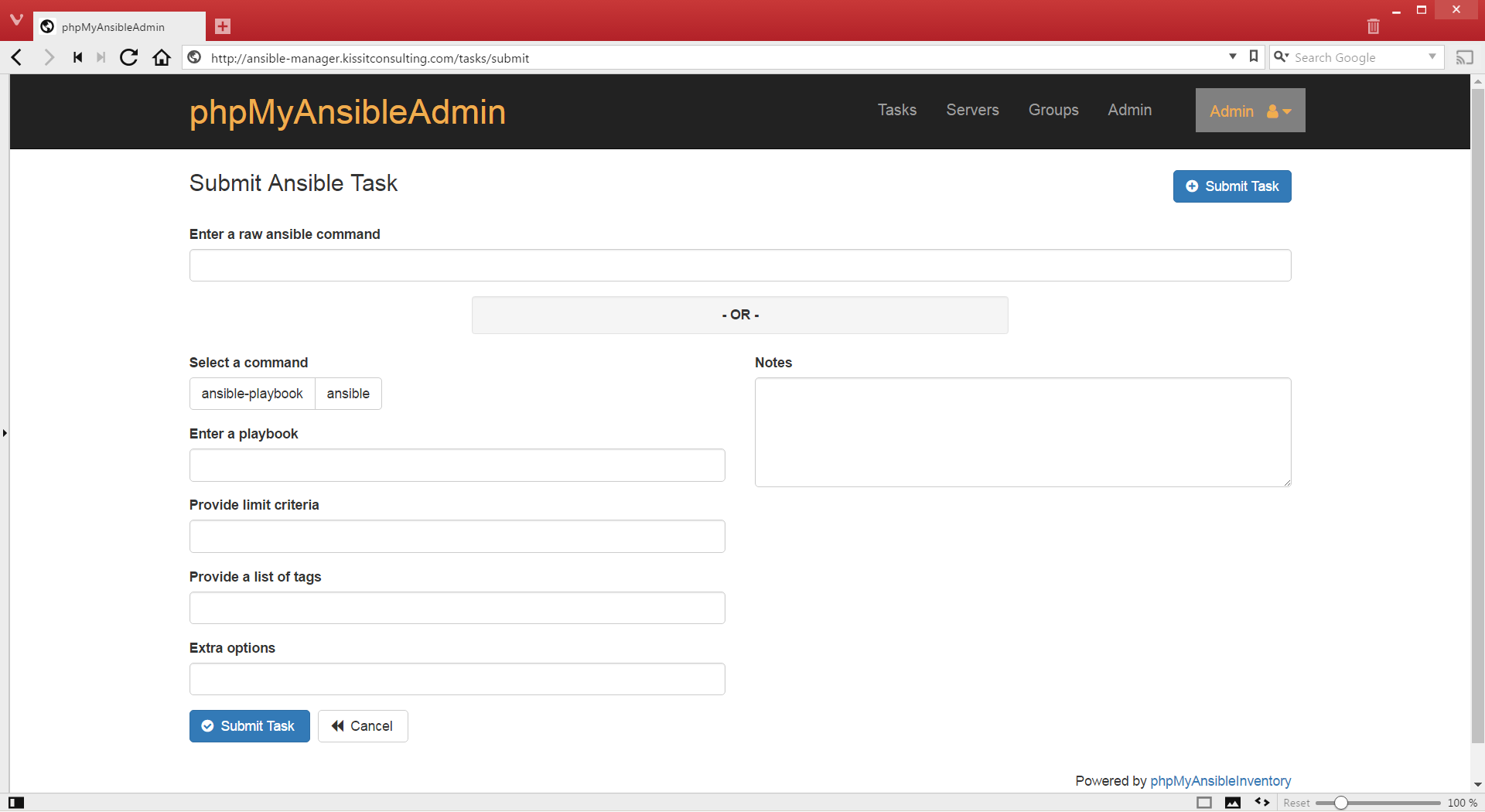Open the phpMyAnsibleInventory link

1220,781
